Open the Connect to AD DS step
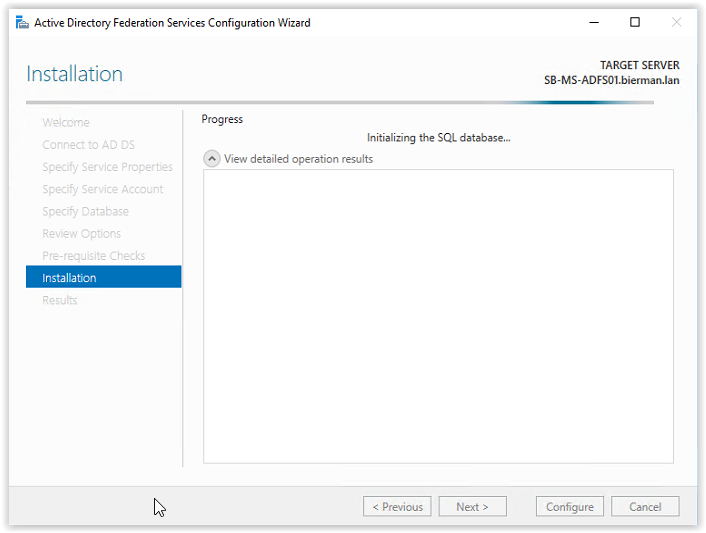Image resolution: width=706 pixels, height=533 pixels. pyautogui.click(x=88, y=145)
